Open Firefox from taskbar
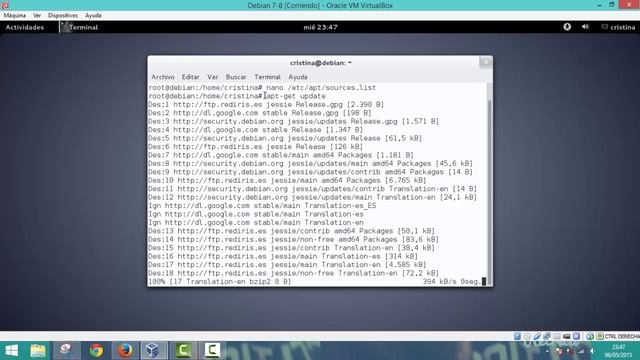This screenshot has height=360, width=640. tap(125, 351)
